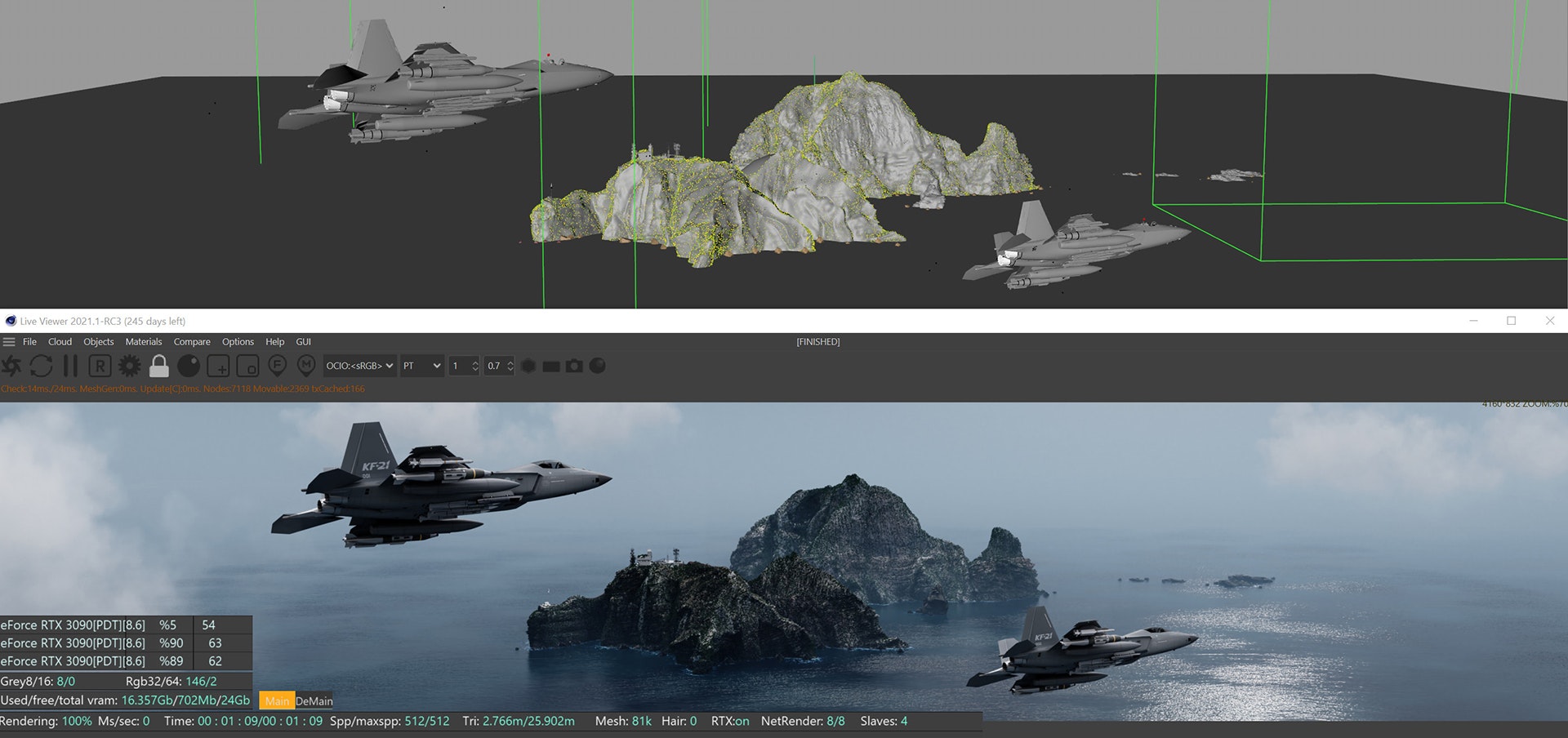Open the OCIO sRGB color space dropdown
The width and height of the screenshot is (1568, 738).
tap(359, 366)
